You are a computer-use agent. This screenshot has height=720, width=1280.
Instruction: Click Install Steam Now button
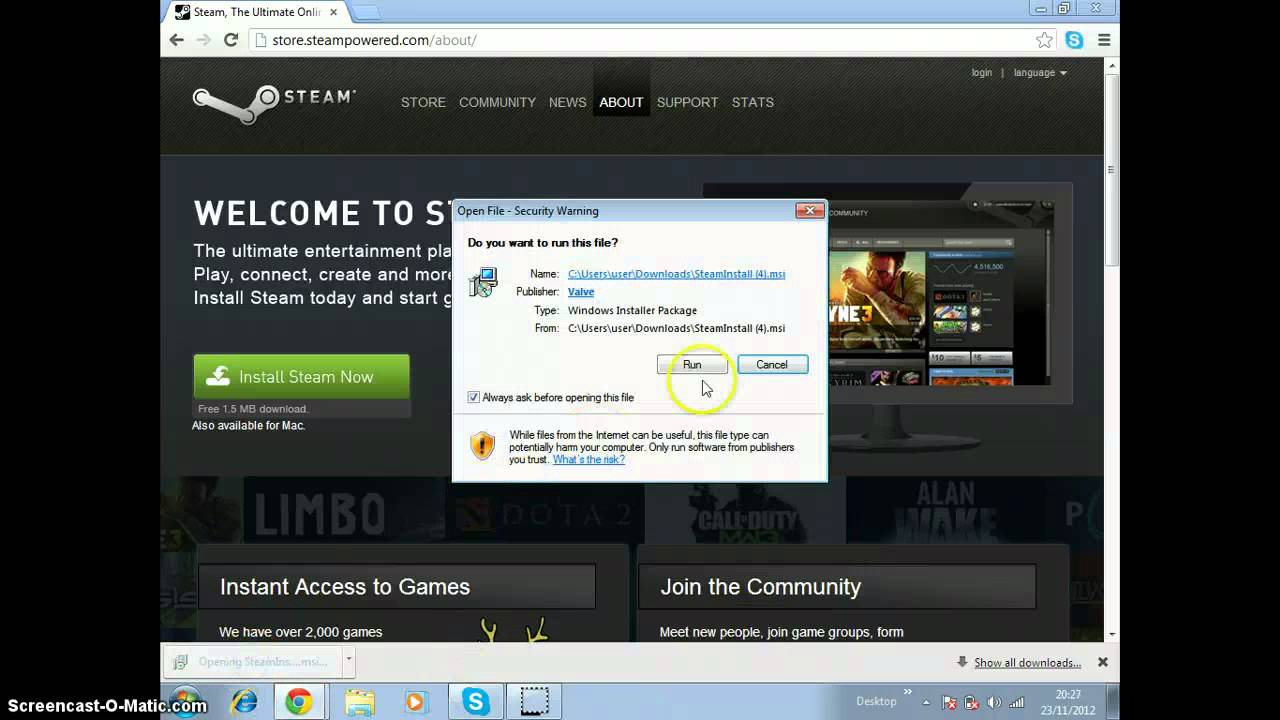coord(301,377)
